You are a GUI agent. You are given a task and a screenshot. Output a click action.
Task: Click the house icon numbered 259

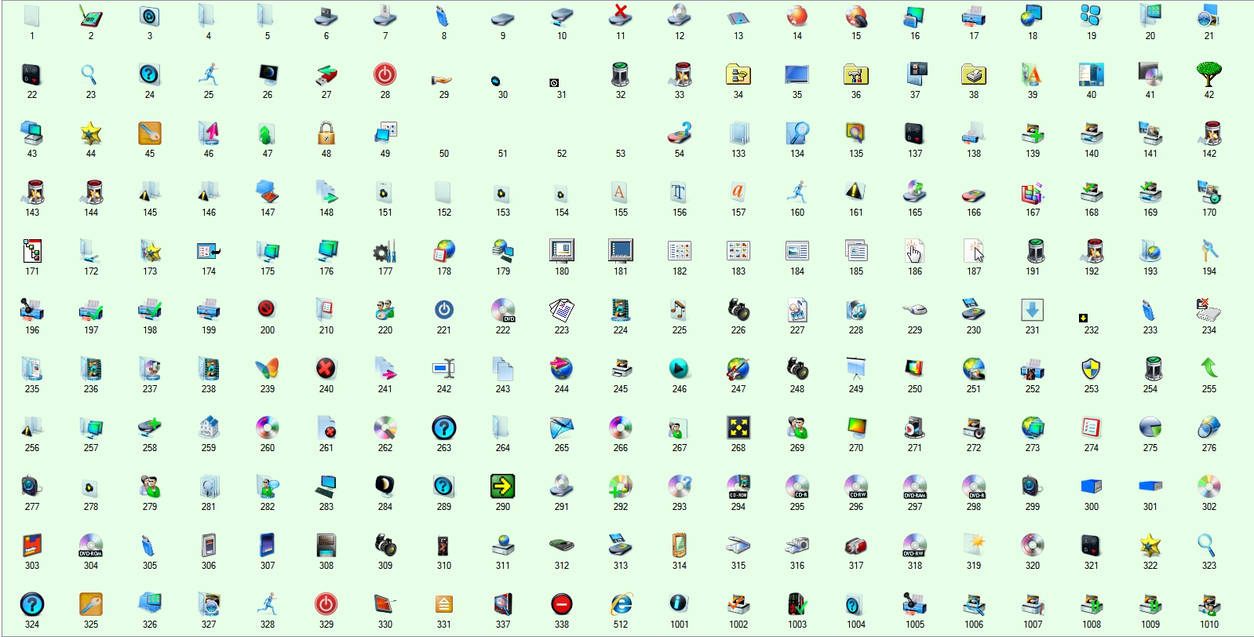(208, 428)
